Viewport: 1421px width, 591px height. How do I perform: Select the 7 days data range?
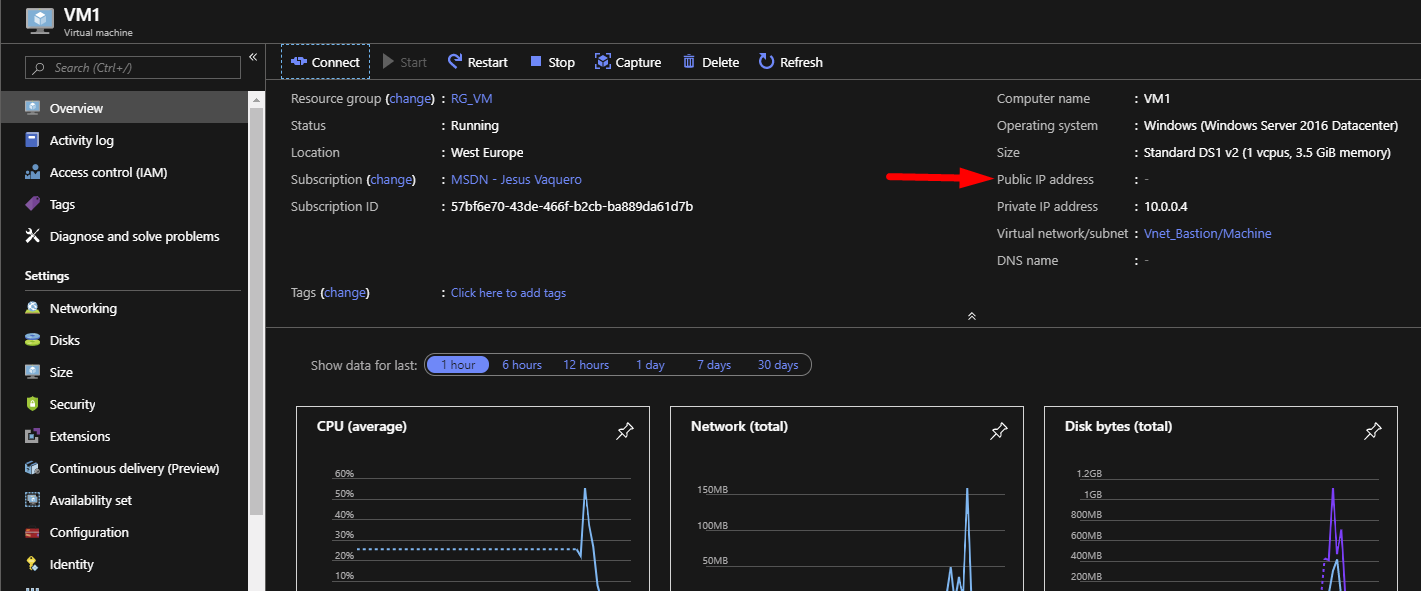point(713,364)
